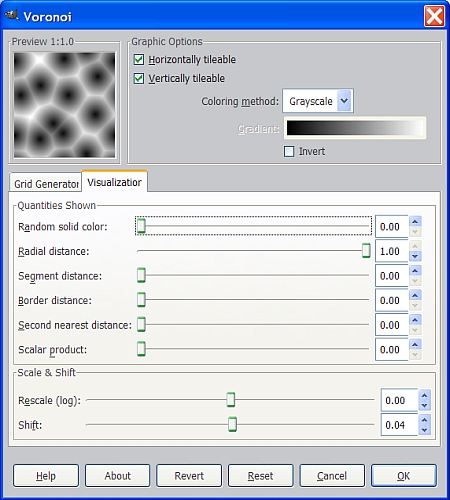
Task: Click the Second nearest distance slider handle
Action: 141,324
